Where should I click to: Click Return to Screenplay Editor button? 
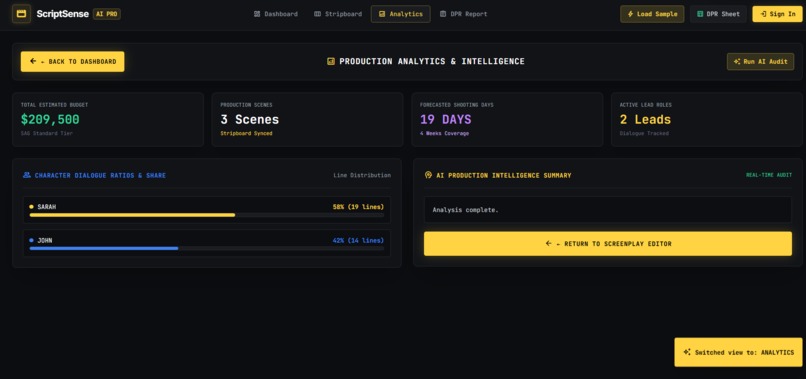click(608, 244)
